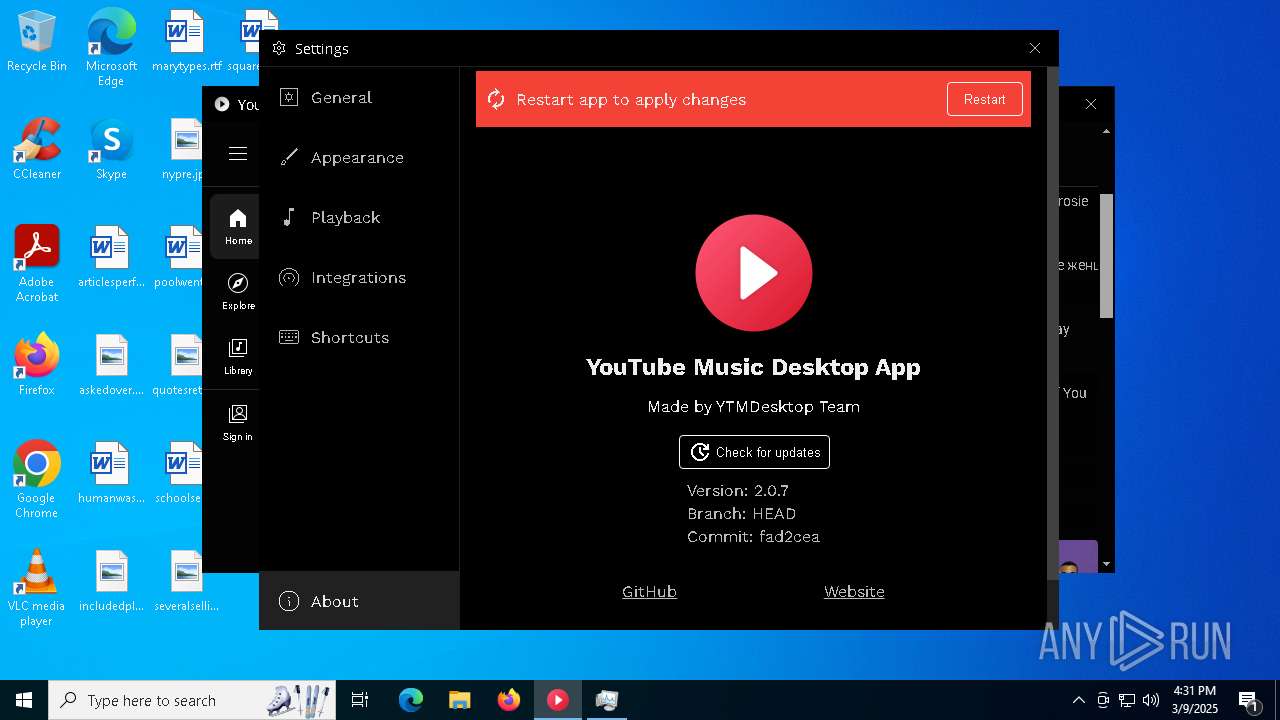
Task: Click the volume icon in system tray
Action: [x=1151, y=700]
